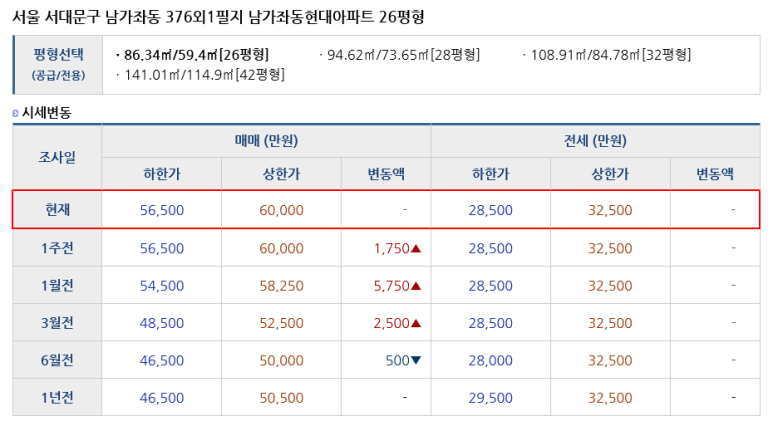
Task: Click 56,500 in the 현재 row
Action: 162,211
